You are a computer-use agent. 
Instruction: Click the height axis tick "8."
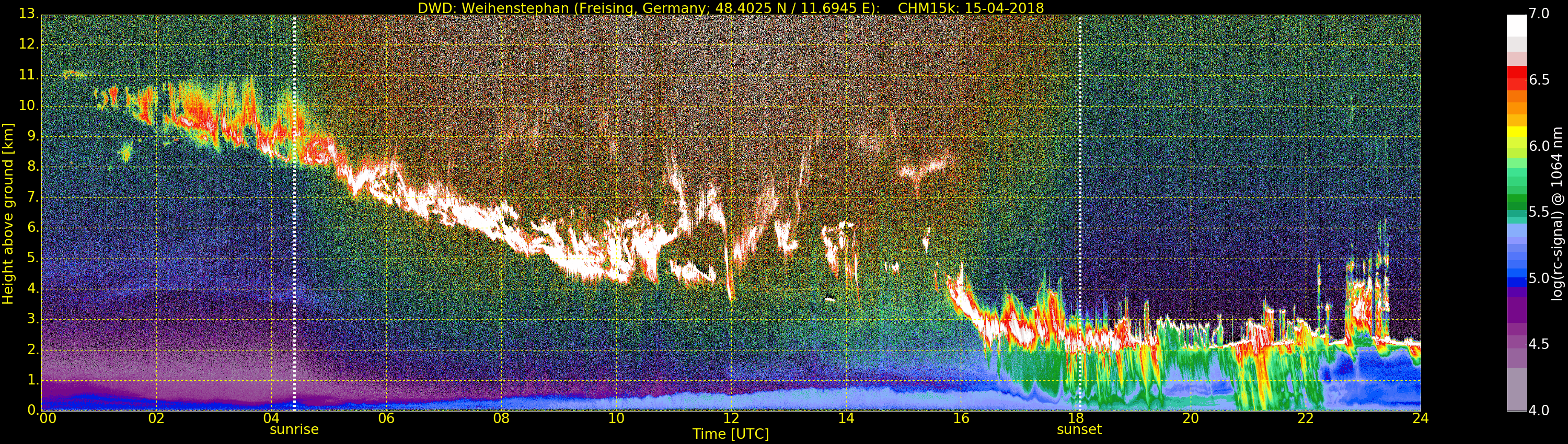coord(33,167)
